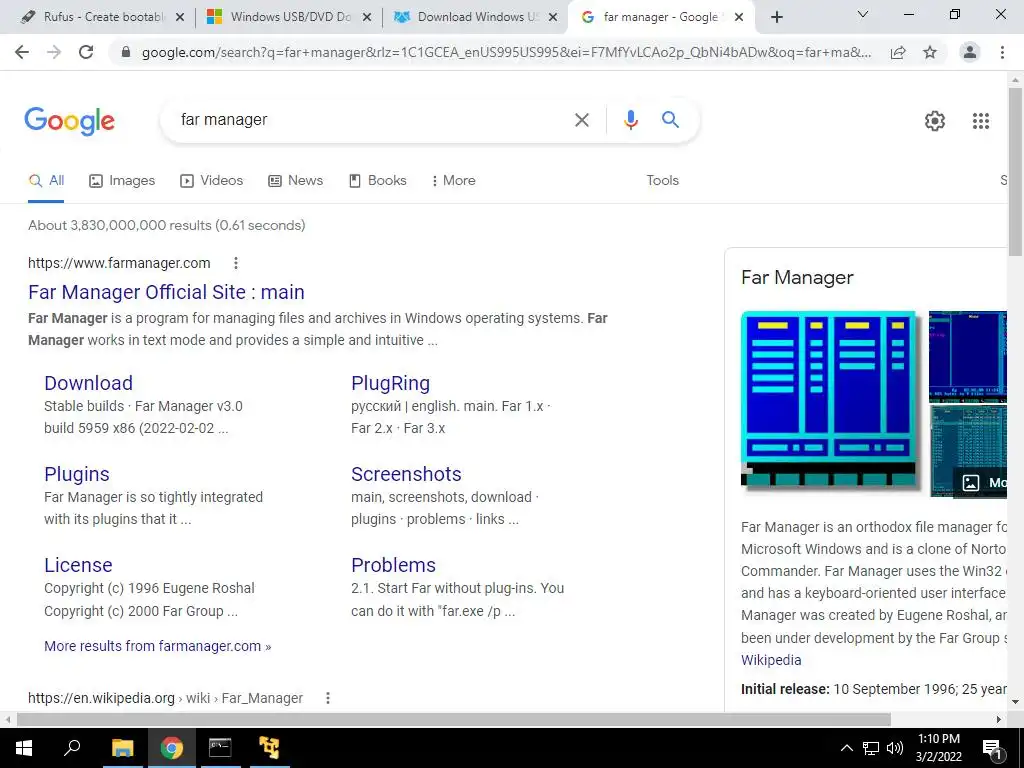Viewport: 1024px width, 768px height.
Task: Click the taskbar clock showing 1:10 PM
Action: pos(938,748)
